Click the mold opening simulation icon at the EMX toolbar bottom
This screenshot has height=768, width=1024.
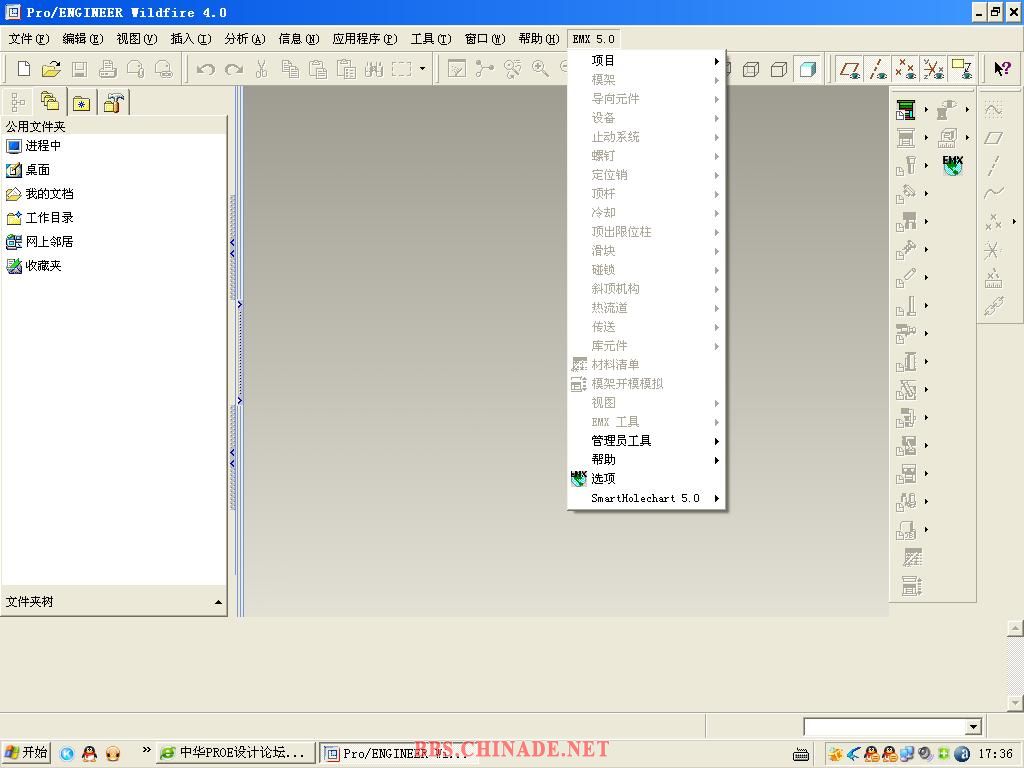pyautogui.click(x=912, y=586)
